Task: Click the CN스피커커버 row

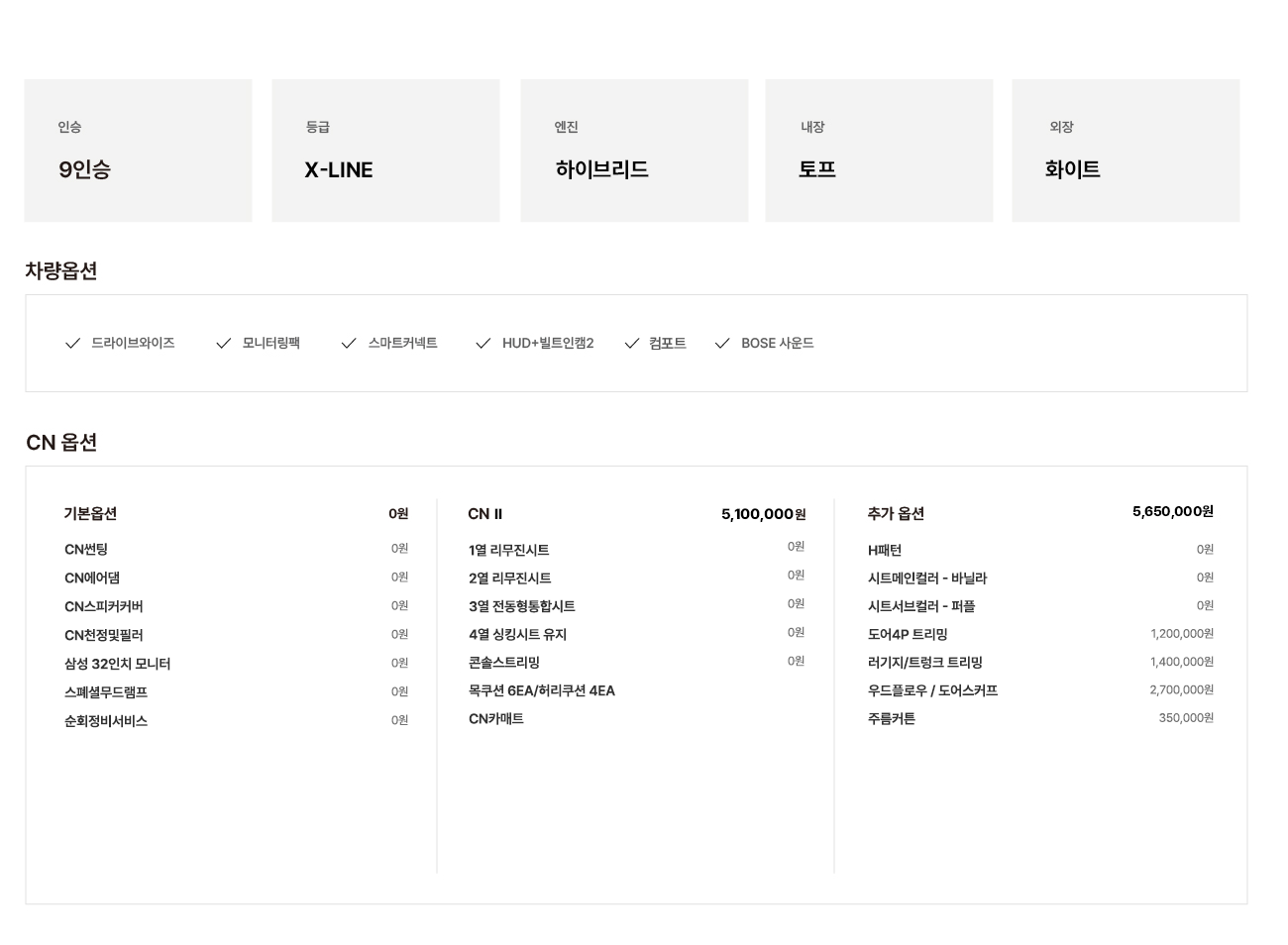Action: click(236, 606)
